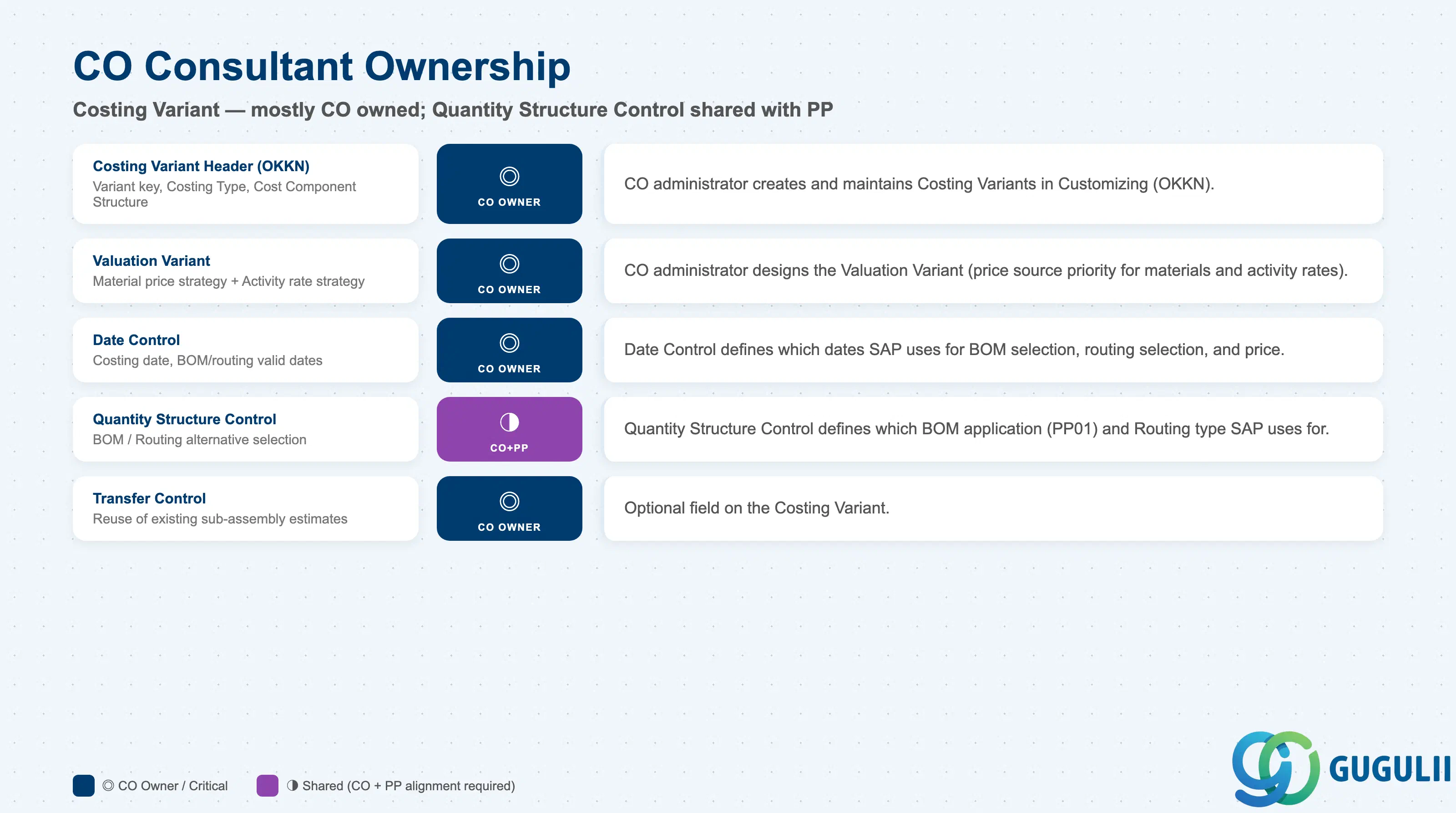Click the half-circle CO+PP icon for Quantity Structure Control
Viewport: 1456px width, 813px height.
pyautogui.click(x=509, y=422)
